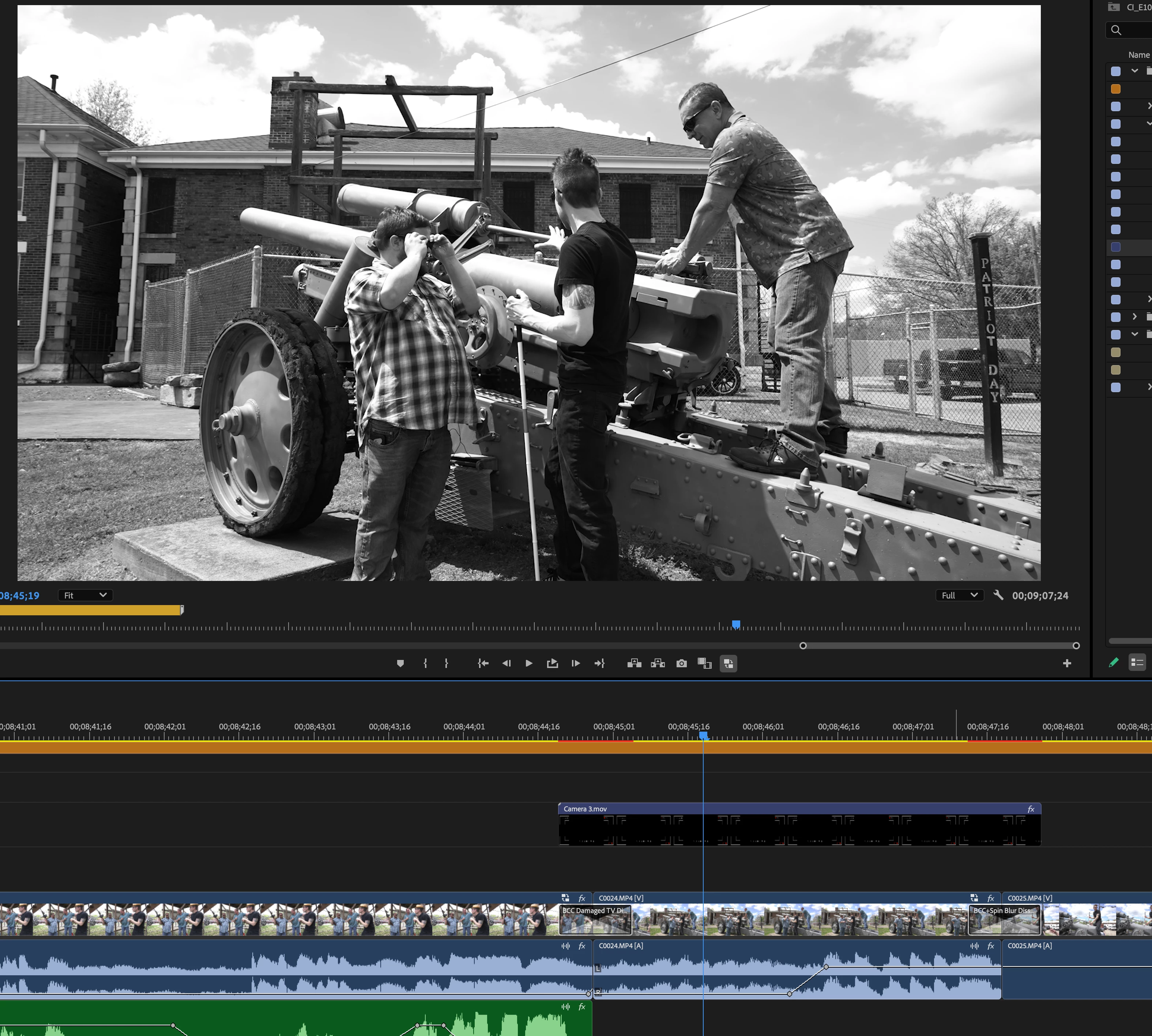
Task: Click the Export Frame camera icon
Action: pos(681,663)
